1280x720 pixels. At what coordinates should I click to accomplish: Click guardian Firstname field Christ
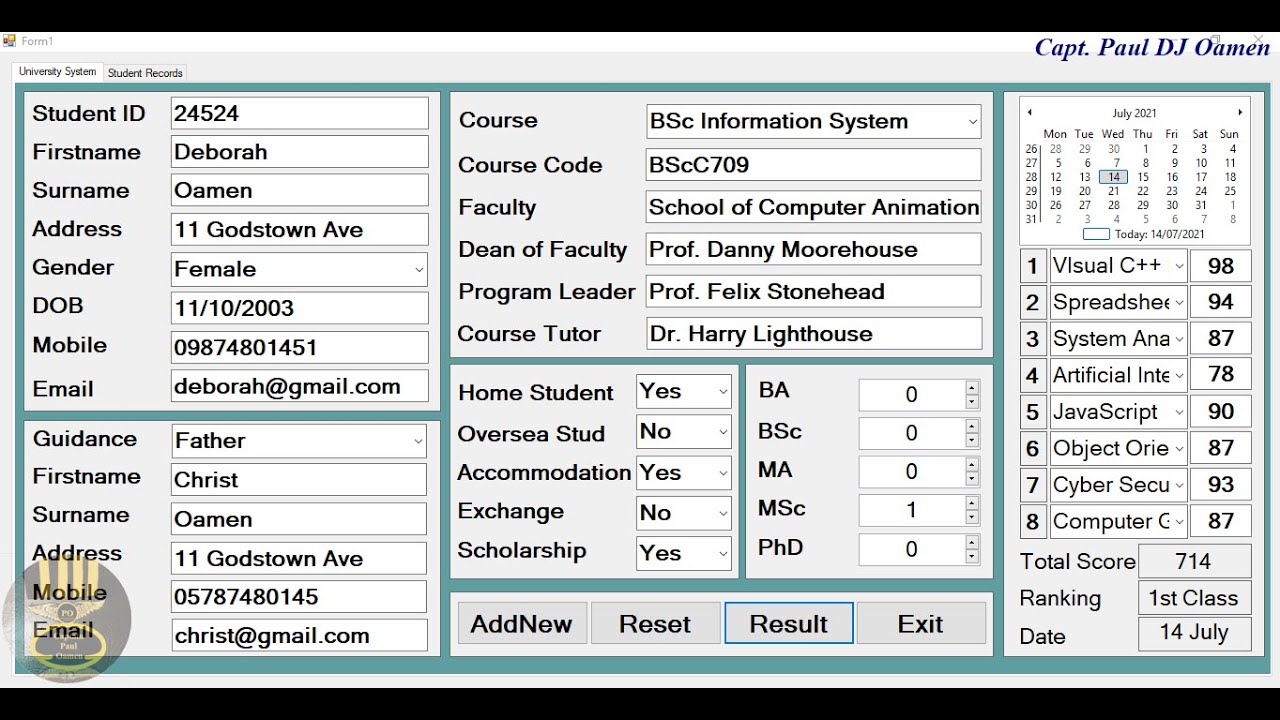point(299,480)
